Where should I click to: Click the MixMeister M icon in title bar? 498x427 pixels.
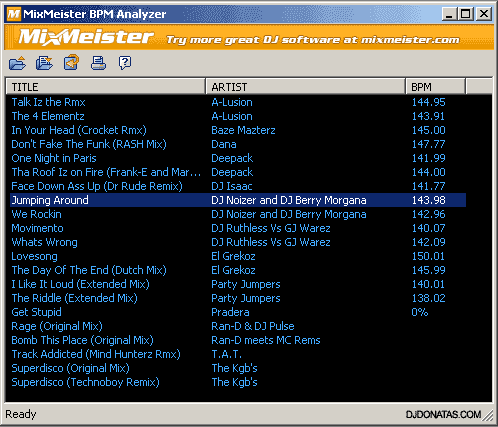(x=14, y=14)
